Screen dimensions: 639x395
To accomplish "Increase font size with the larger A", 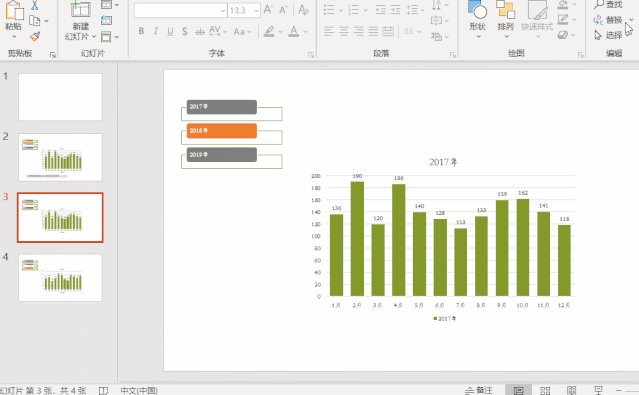I will click(x=268, y=10).
